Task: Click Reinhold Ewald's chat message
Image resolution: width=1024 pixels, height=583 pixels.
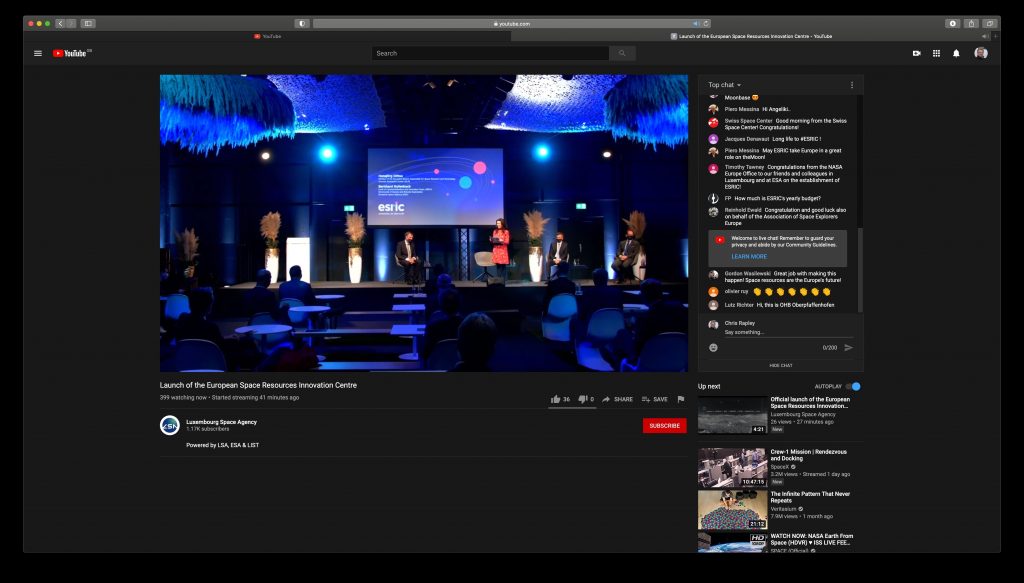Action: (x=783, y=216)
